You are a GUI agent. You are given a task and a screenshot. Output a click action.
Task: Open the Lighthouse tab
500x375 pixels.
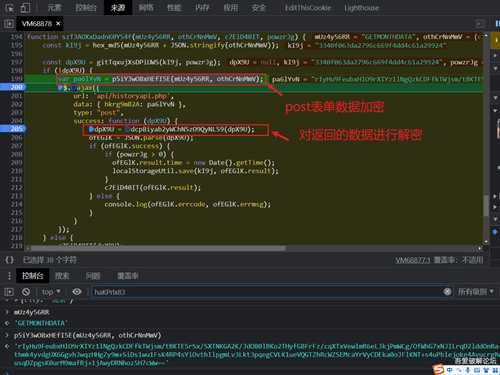pyautogui.click(x=361, y=8)
